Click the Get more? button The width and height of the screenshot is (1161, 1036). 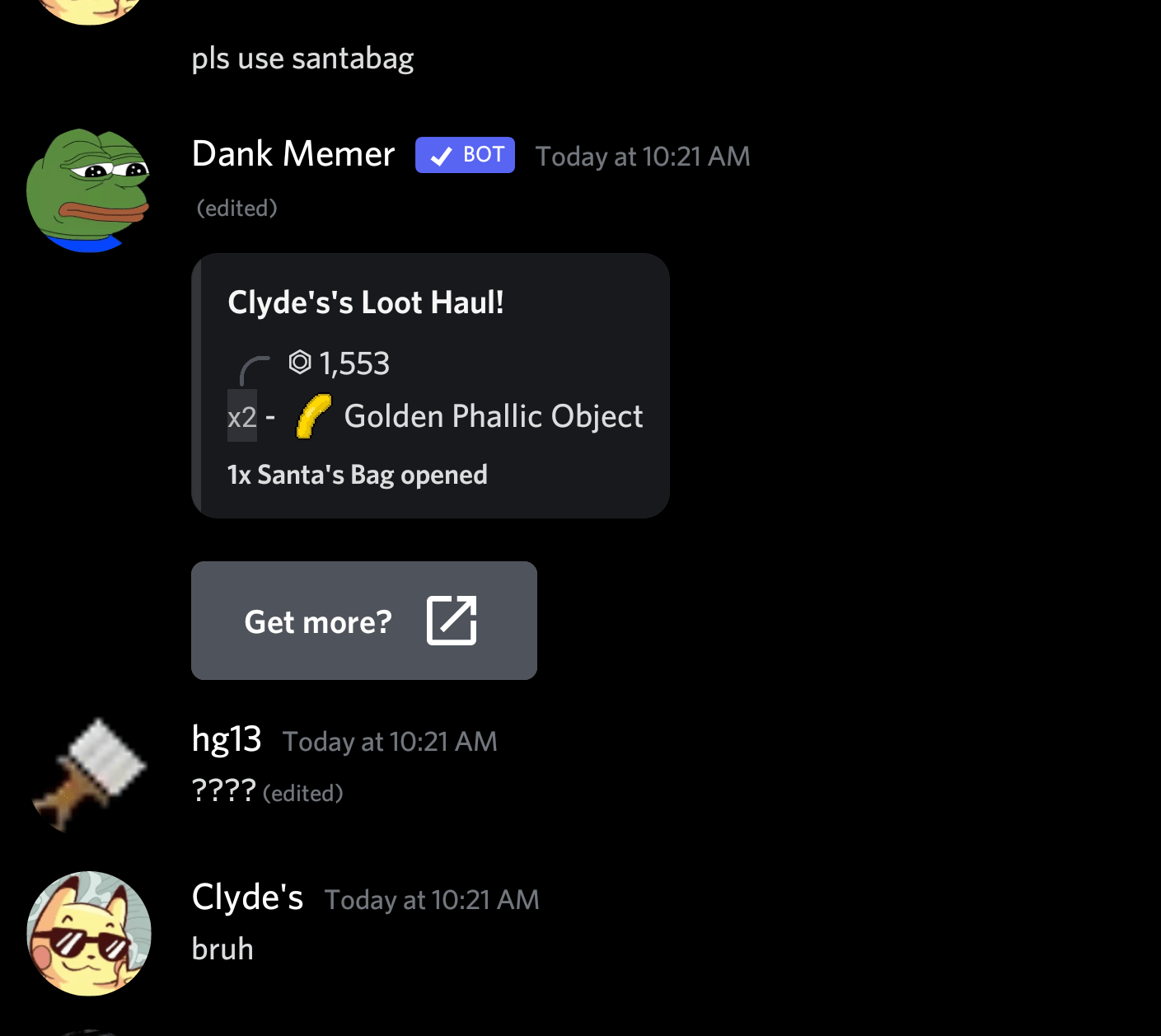coord(364,621)
